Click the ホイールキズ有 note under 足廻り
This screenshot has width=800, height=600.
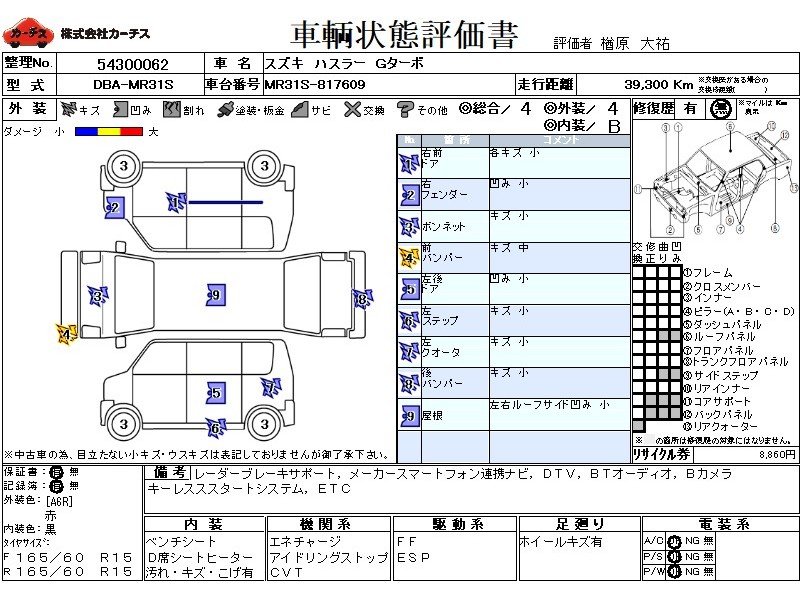pos(561,542)
